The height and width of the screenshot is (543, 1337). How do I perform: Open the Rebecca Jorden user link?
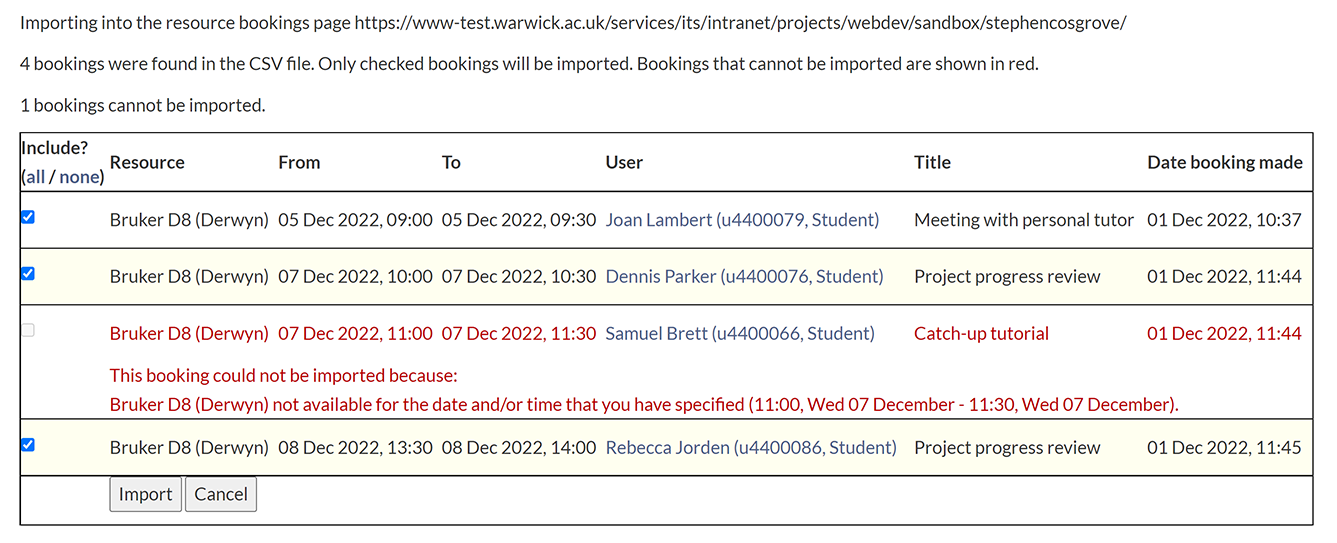pos(751,448)
